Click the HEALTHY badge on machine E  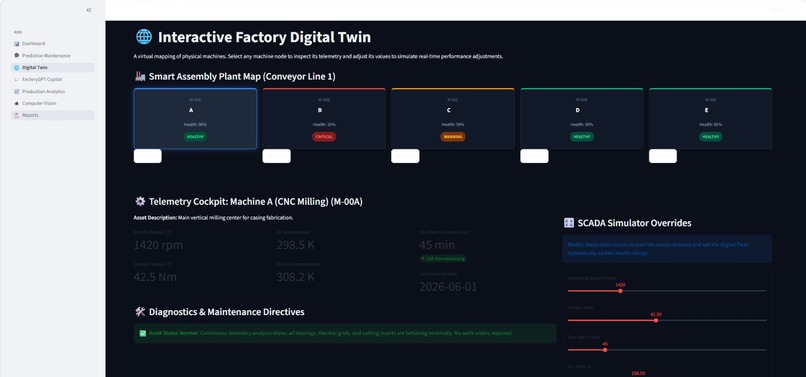pos(710,137)
